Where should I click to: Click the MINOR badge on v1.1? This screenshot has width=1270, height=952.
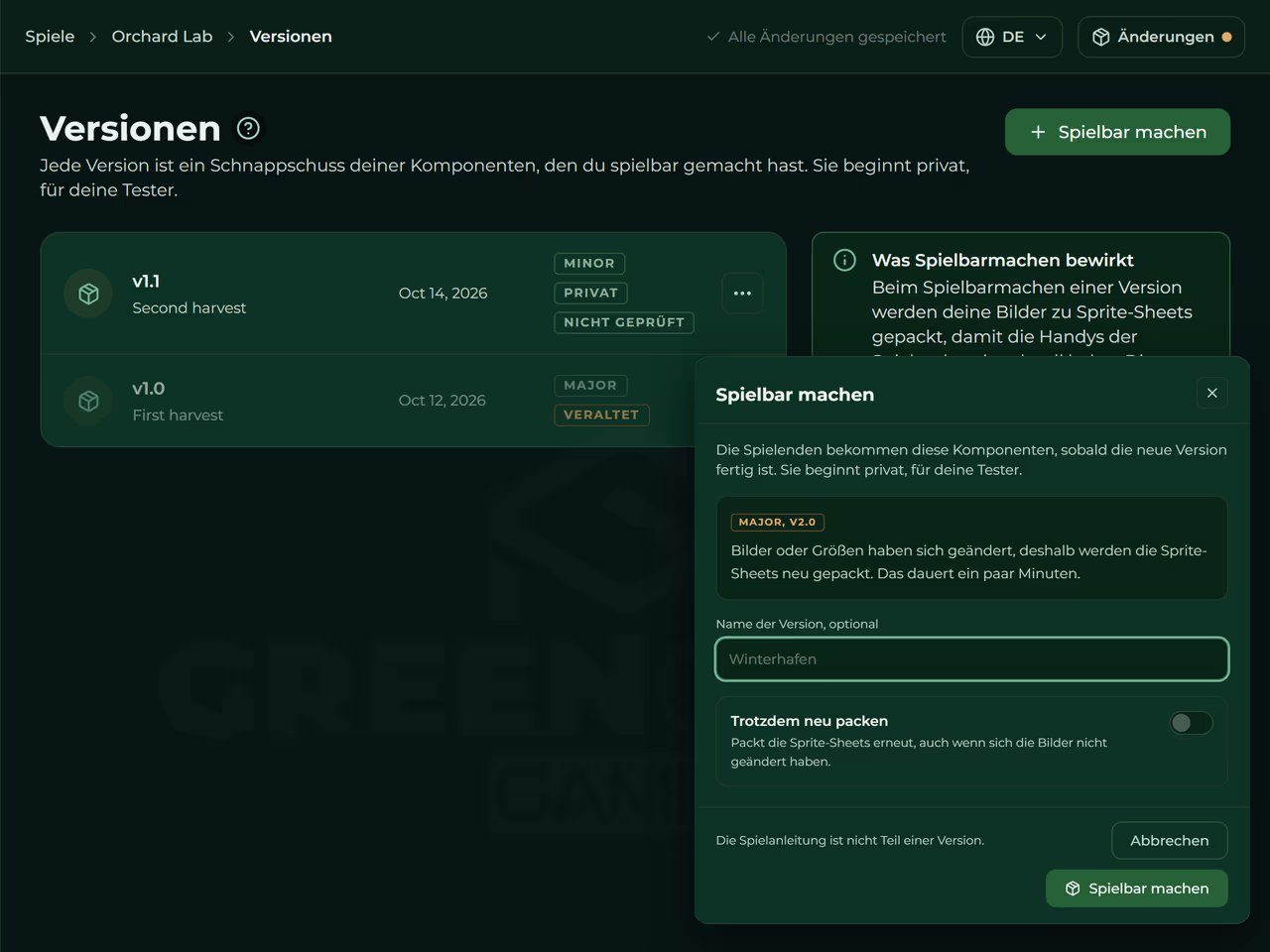589,264
